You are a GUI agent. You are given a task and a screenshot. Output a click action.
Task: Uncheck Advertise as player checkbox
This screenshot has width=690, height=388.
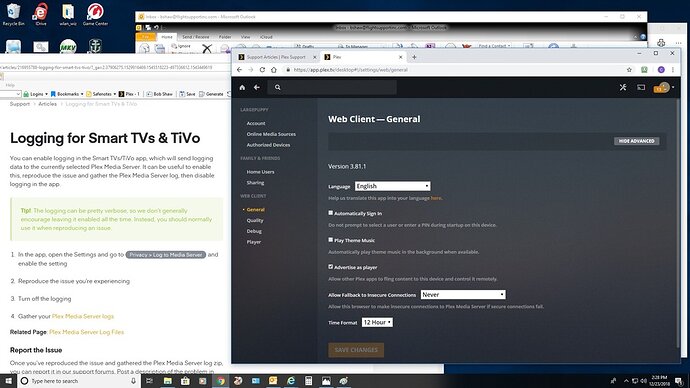(x=330, y=267)
